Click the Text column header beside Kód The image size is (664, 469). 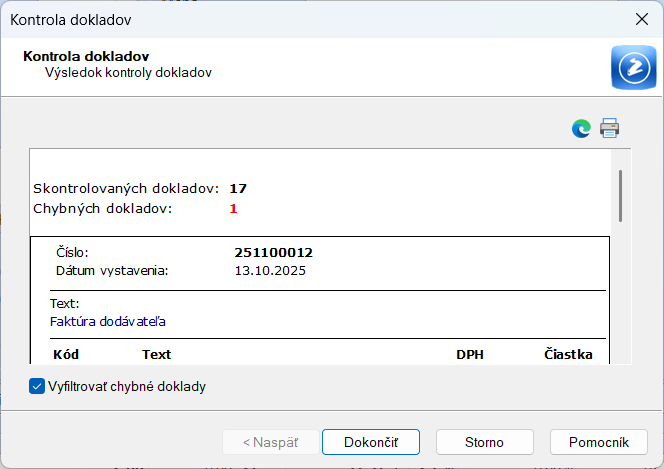point(157,354)
